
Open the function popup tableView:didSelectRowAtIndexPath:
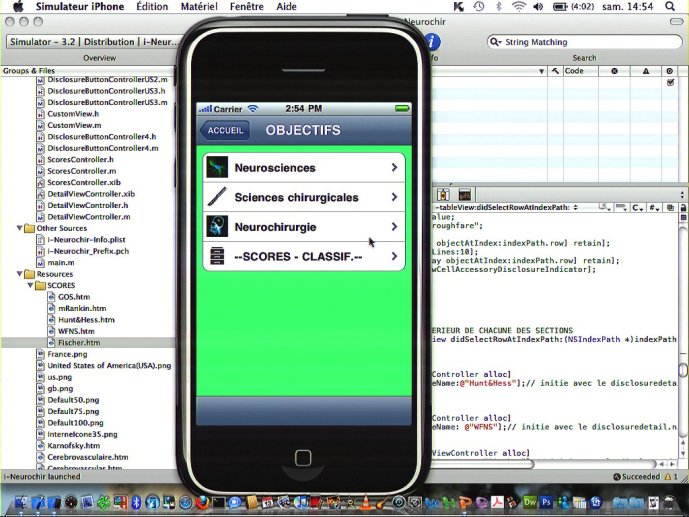[506, 207]
